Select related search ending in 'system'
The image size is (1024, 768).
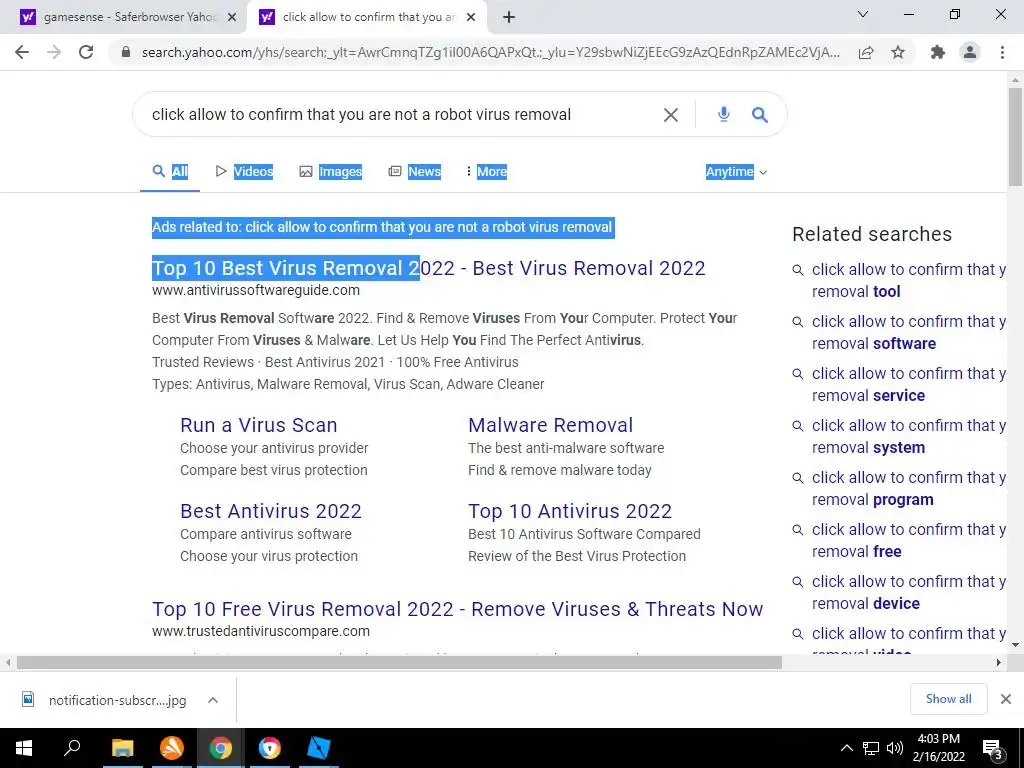coord(899,437)
